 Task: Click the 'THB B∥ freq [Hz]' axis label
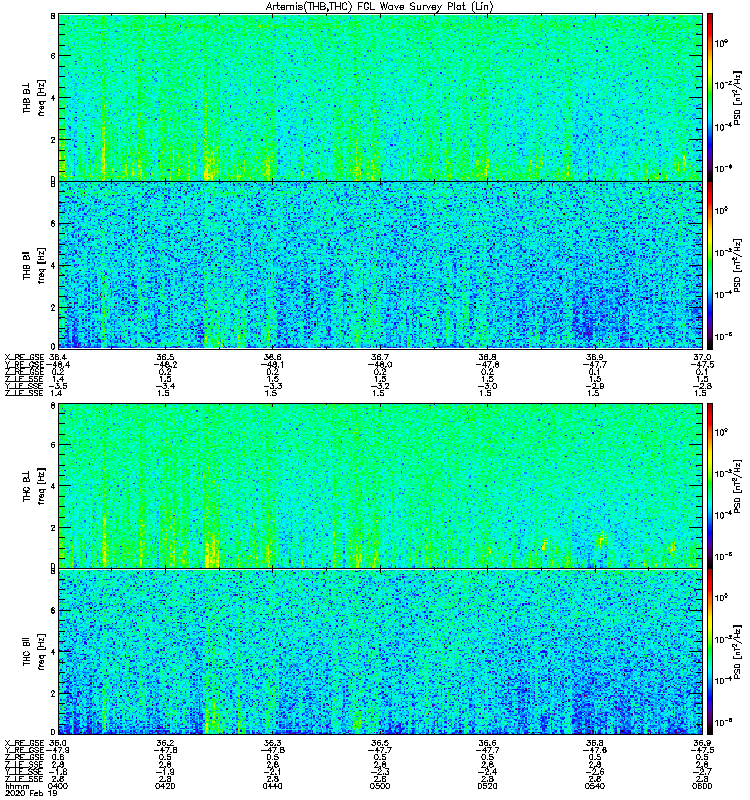point(34,265)
